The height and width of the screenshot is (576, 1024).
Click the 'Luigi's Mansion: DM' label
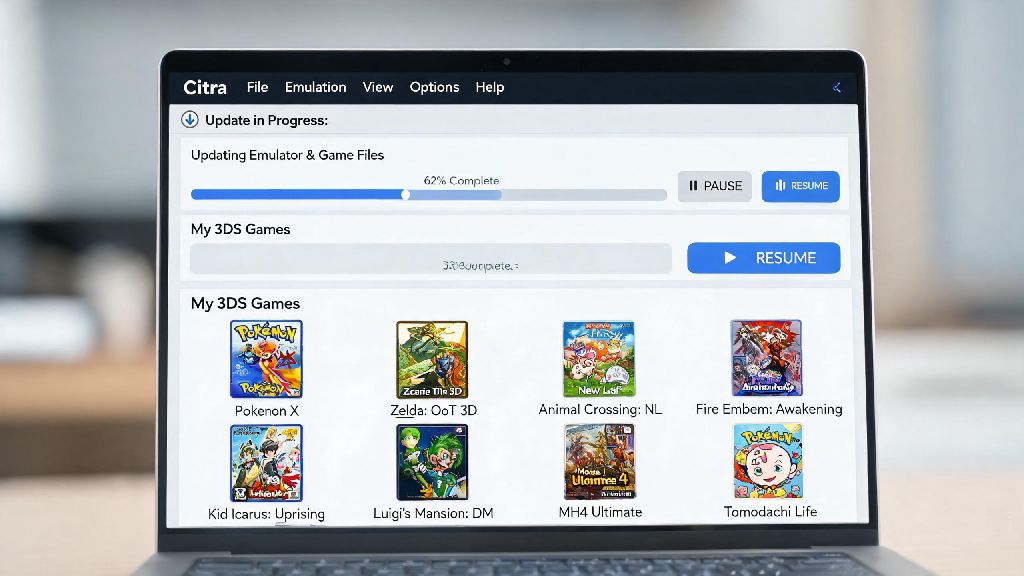tap(433, 513)
